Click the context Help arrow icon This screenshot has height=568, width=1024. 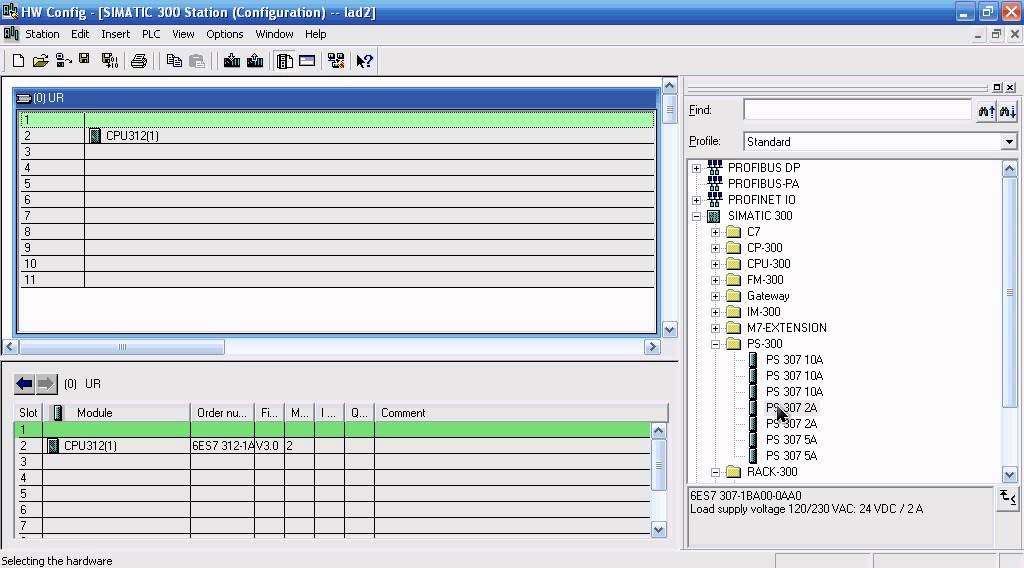tap(364, 61)
